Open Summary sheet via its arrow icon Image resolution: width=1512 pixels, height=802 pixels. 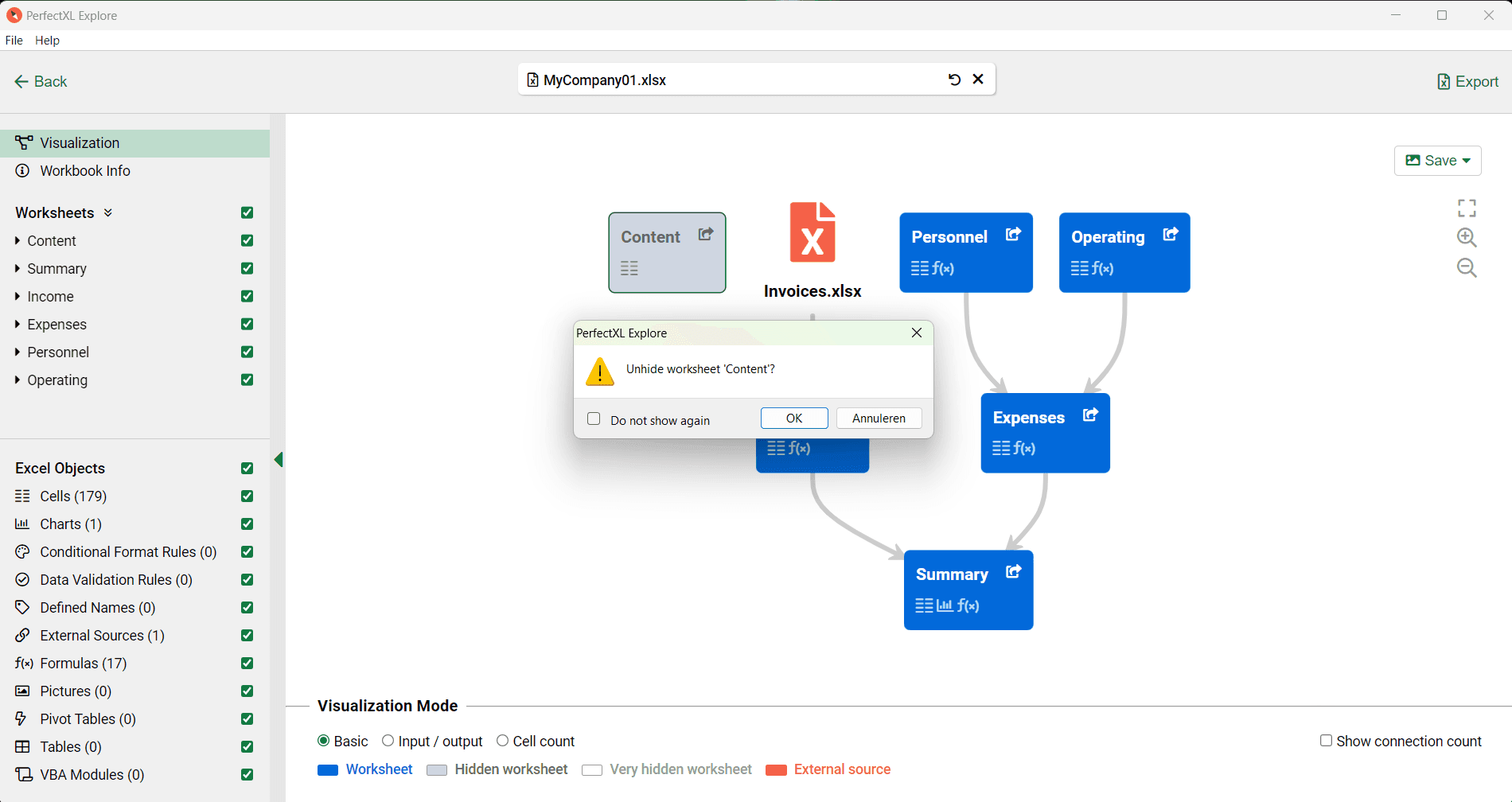1013,572
